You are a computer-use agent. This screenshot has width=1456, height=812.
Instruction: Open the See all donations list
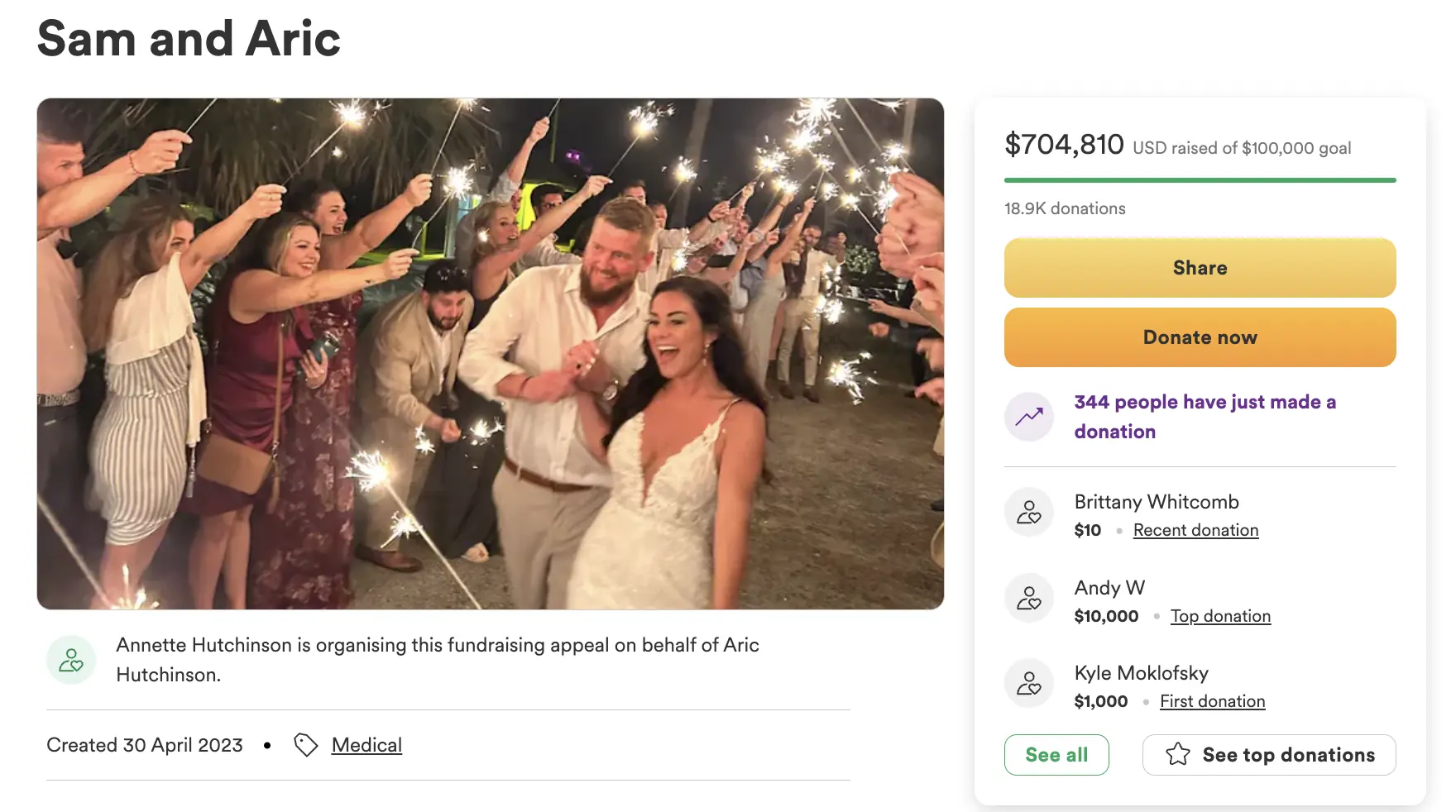pos(1056,755)
